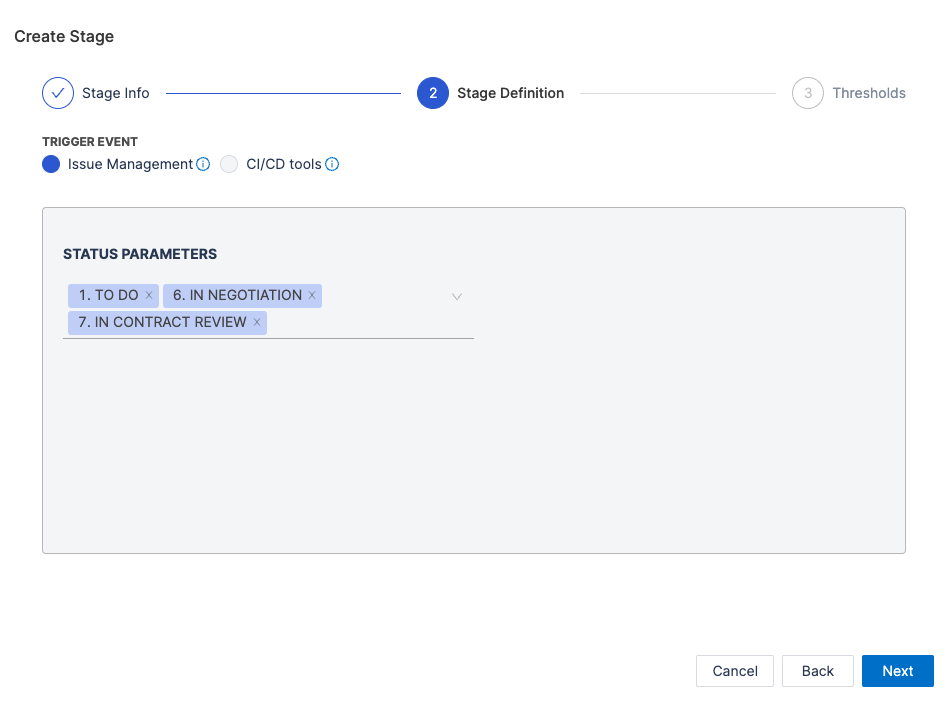Viewport: 947px width, 703px height.
Task: Go to the Stage Info step label
Action: pos(116,93)
